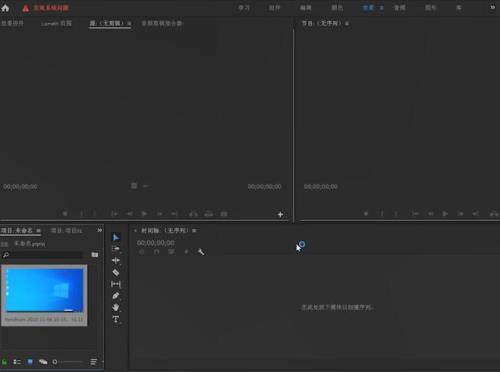Mark In point in the program monitor
The image size is (500, 372).
click(382, 214)
